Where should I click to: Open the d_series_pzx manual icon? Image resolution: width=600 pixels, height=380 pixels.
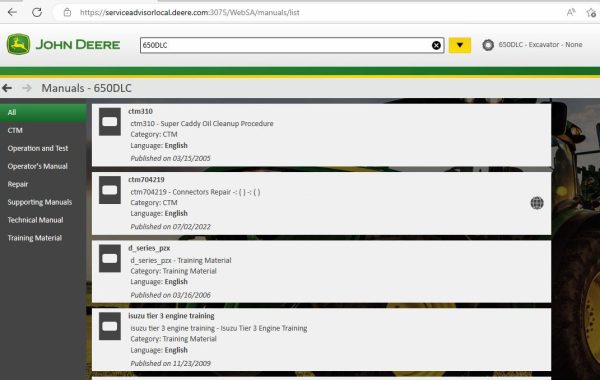pos(110,258)
